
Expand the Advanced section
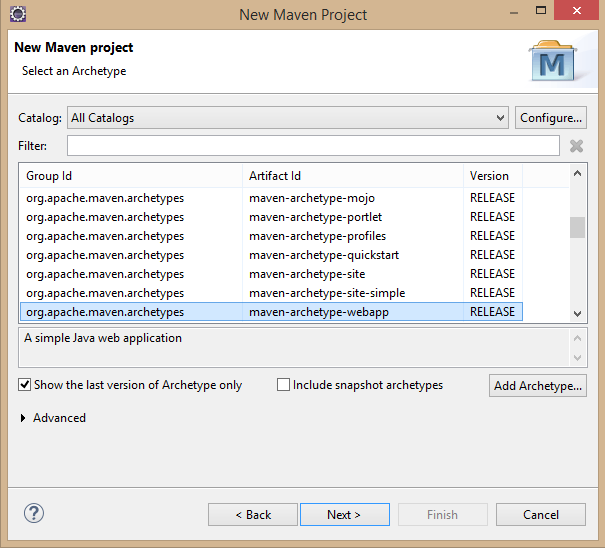coord(23,418)
